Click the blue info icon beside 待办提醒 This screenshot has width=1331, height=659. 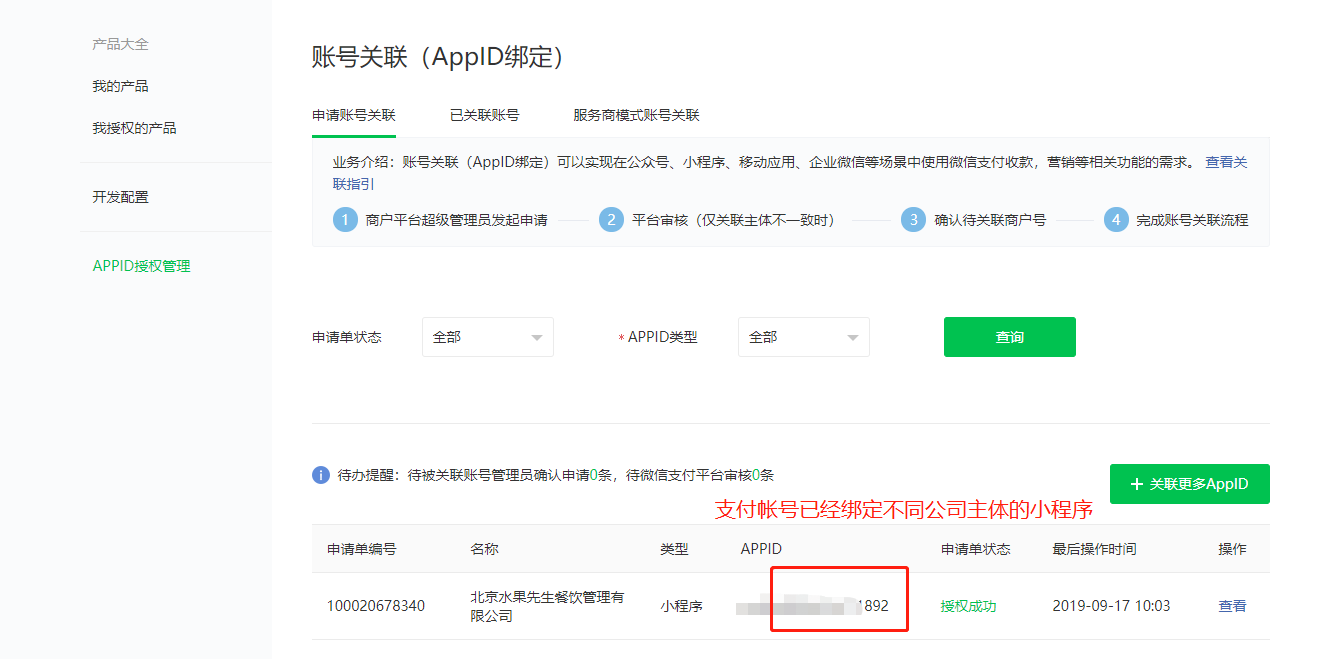pyautogui.click(x=321, y=475)
